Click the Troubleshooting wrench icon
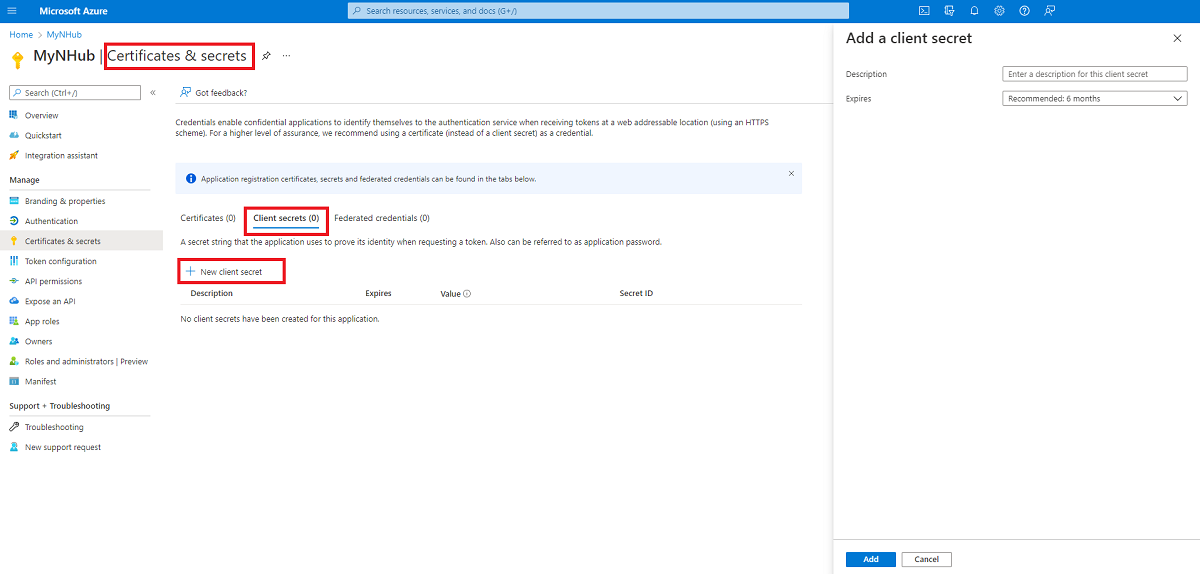Image resolution: width=1200 pixels, height=574 pixels. [x=14, y=427]
